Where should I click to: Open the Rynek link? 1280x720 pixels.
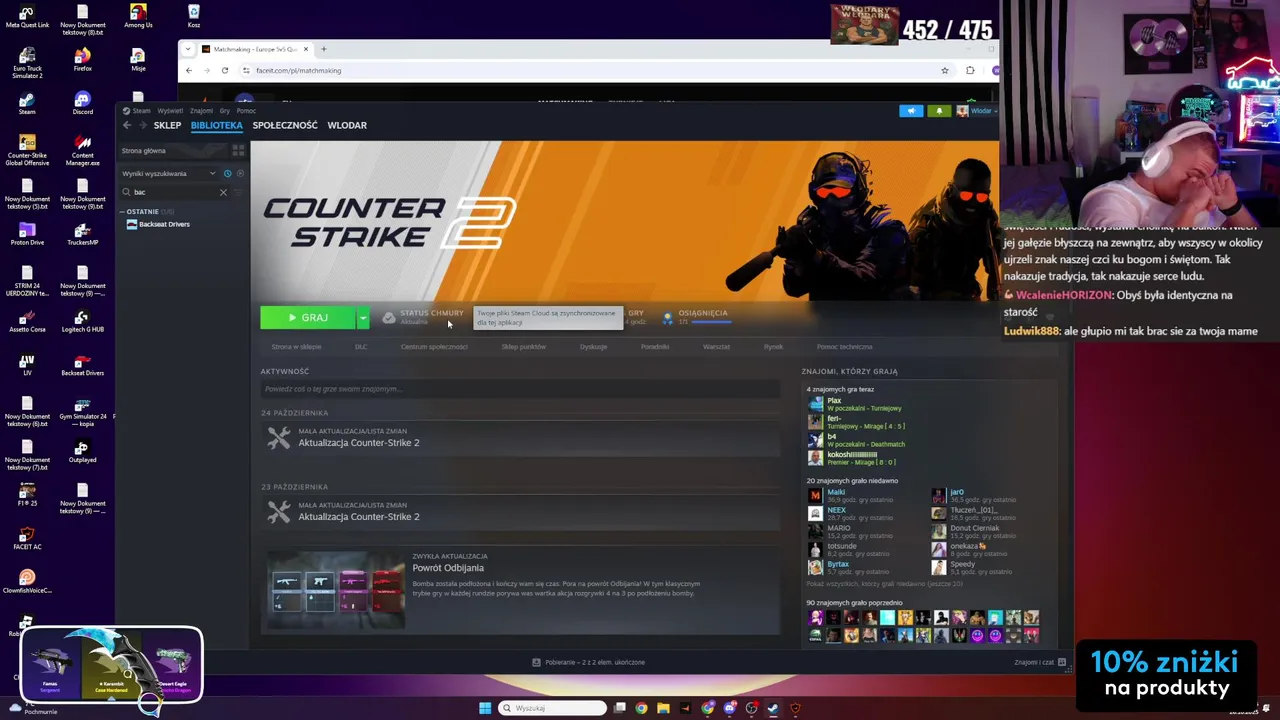coord(773,347)
